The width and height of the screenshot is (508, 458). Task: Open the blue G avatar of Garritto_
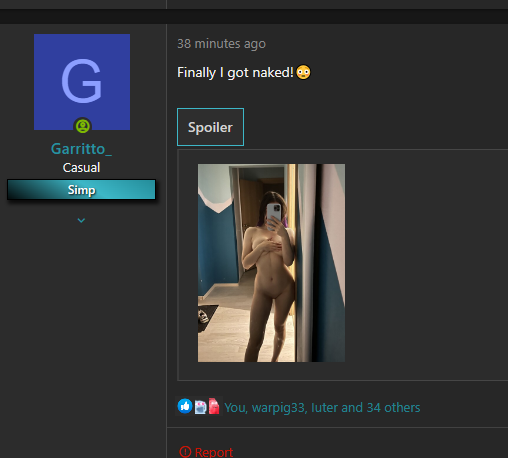point(82,82)
